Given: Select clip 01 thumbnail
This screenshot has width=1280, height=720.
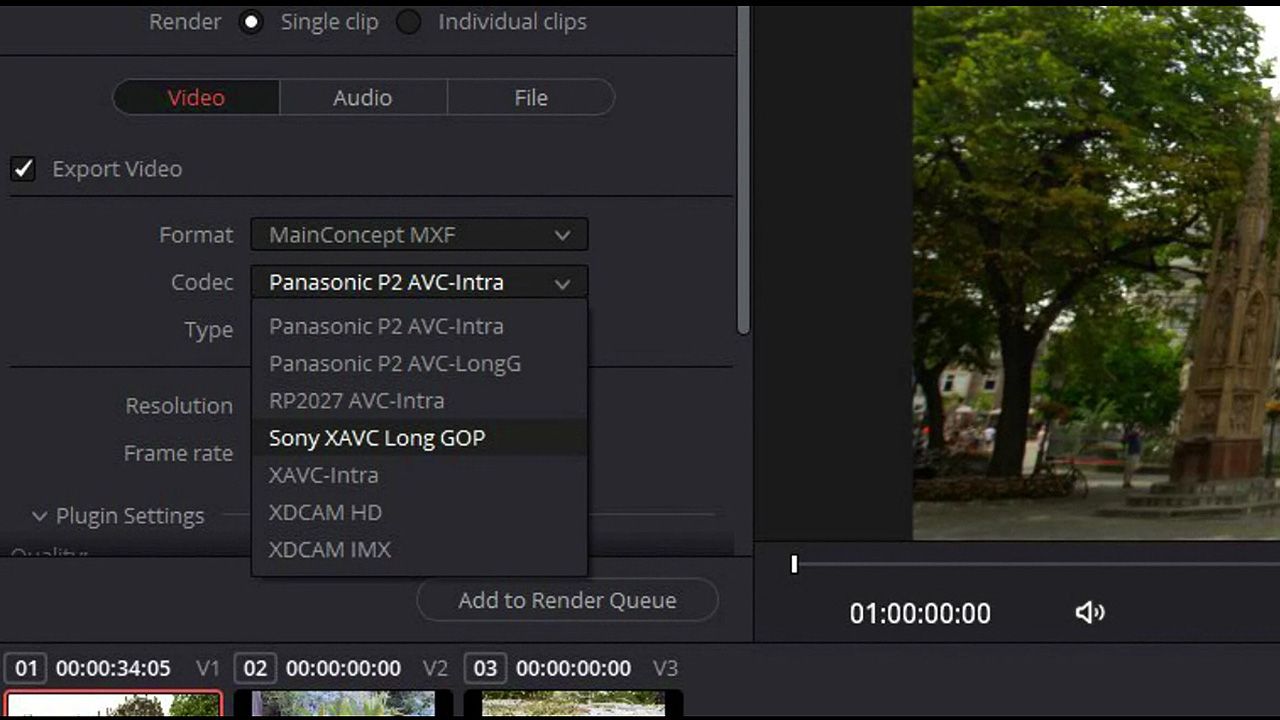Looking at the screenshot, I should pos(113,704).
